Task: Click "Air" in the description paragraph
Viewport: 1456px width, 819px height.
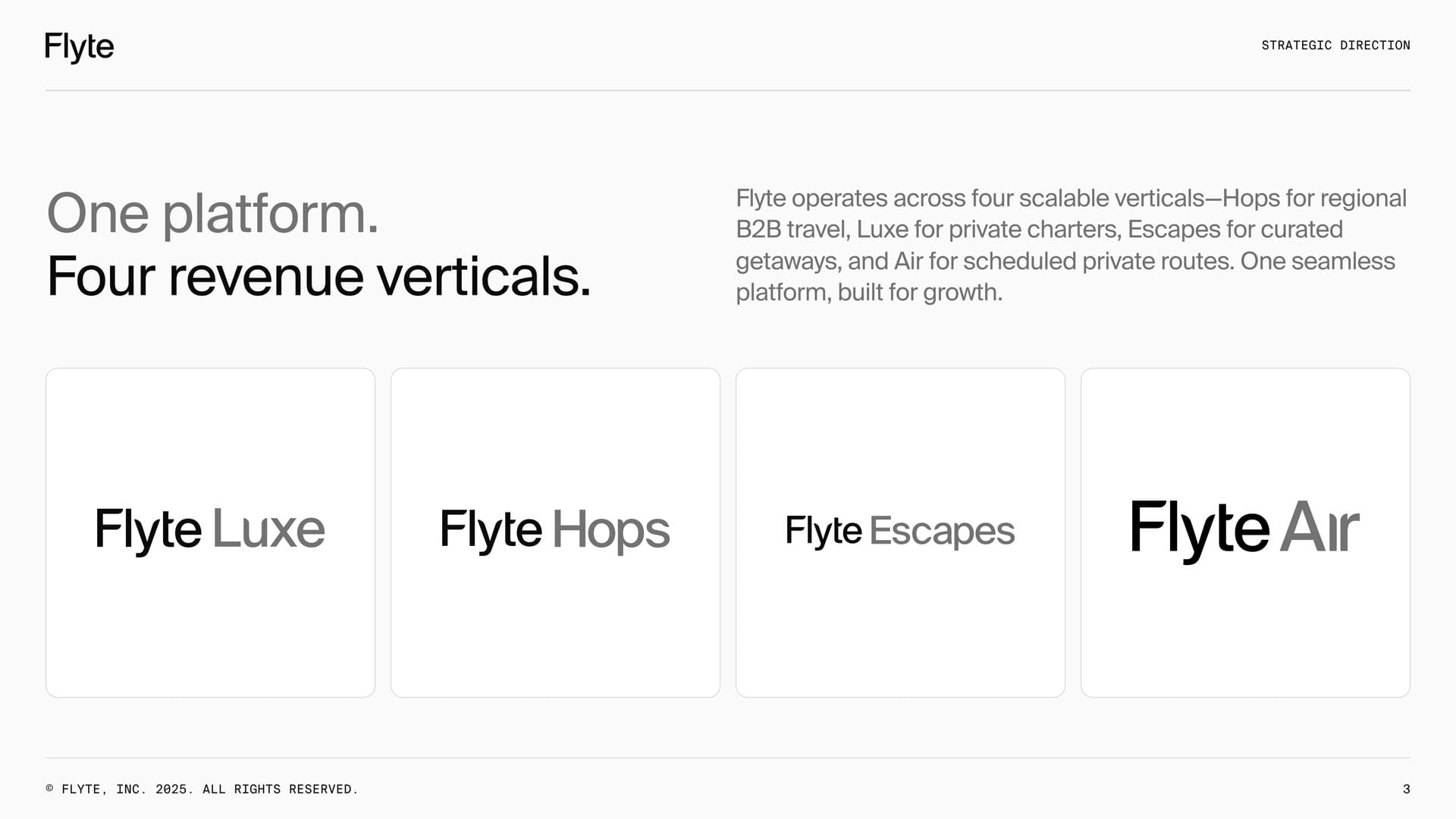Action: click(908, 262)
